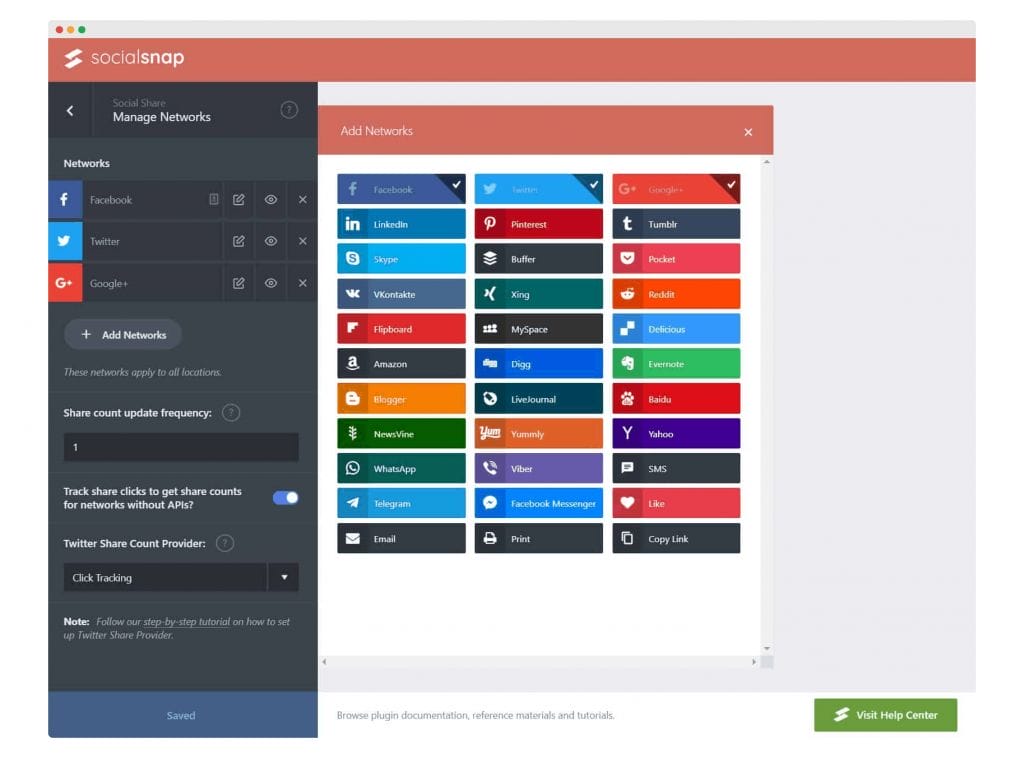Choose the Buffer network tile
The height and width of the screenshot is (758, 1024).
pyautogui.click(x=538, y=259)
